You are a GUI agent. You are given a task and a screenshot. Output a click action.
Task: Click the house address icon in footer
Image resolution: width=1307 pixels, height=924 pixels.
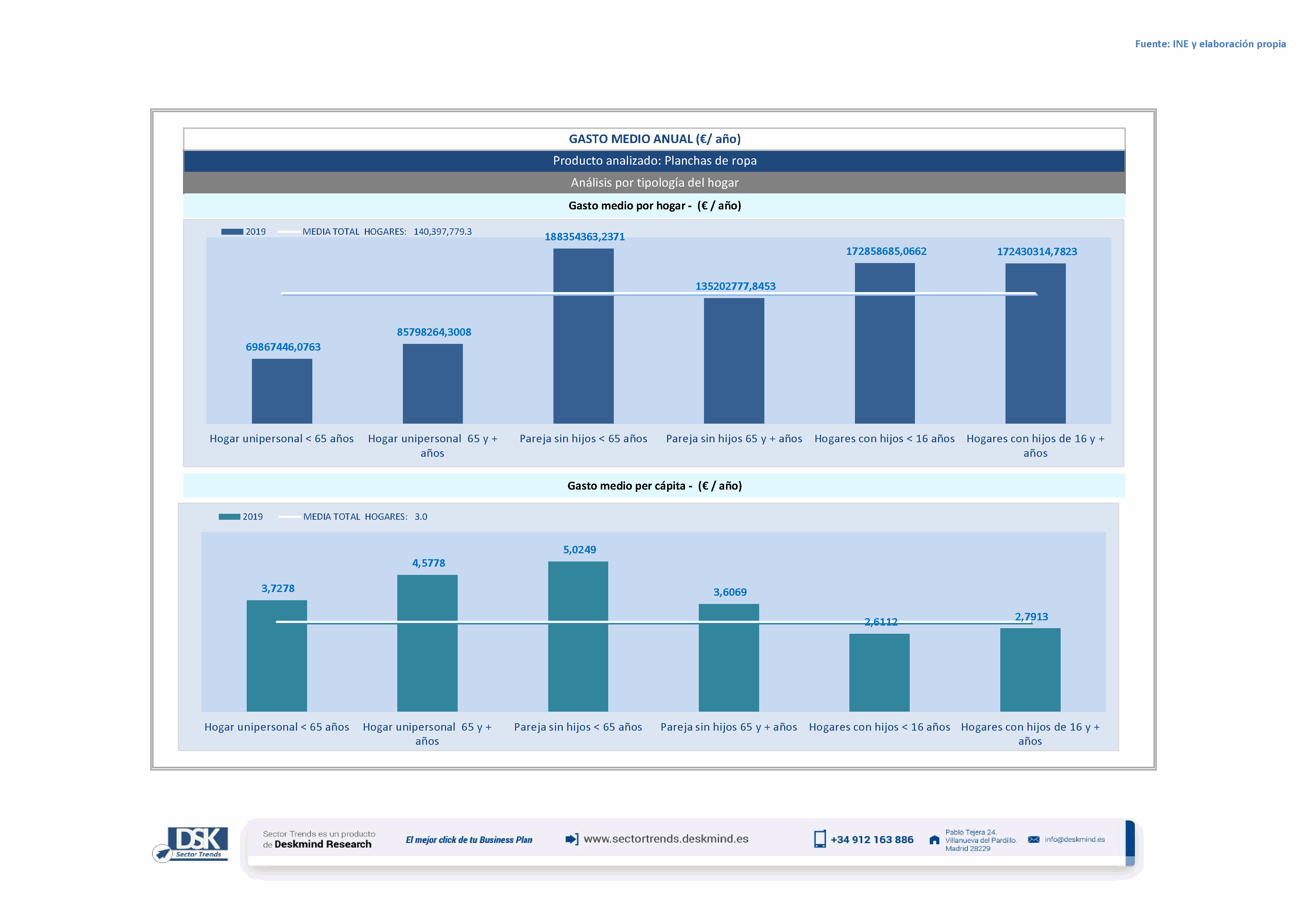tap(934, 840)
